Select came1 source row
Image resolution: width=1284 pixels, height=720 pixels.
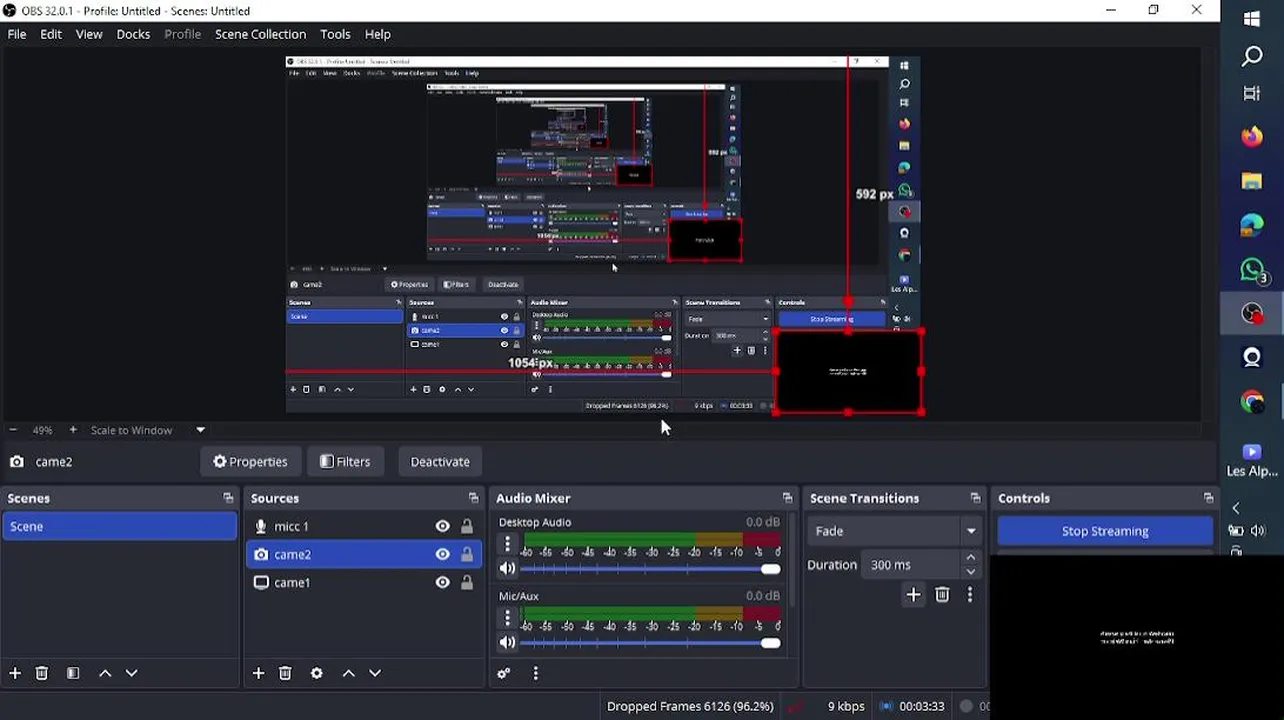[x=364, y=582]
